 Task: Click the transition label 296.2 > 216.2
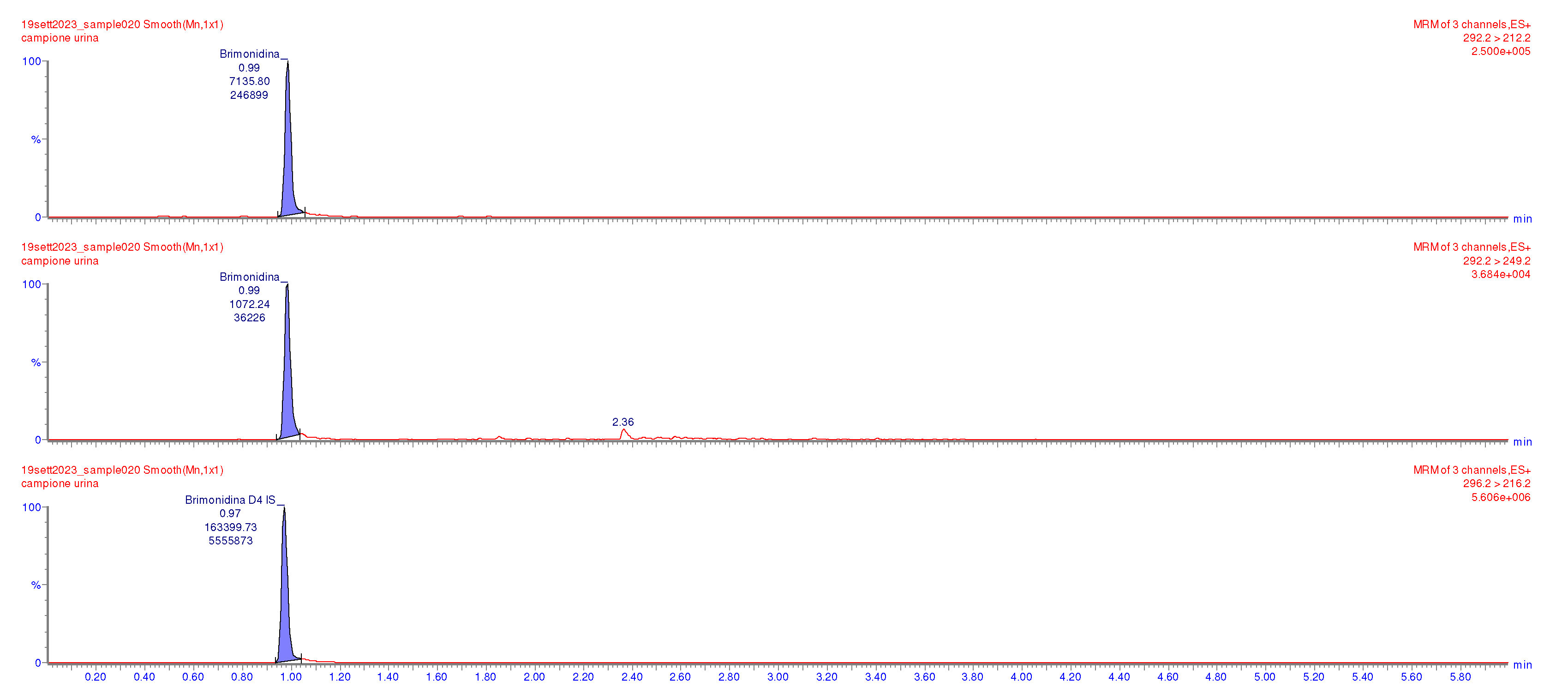(1496, 483)
